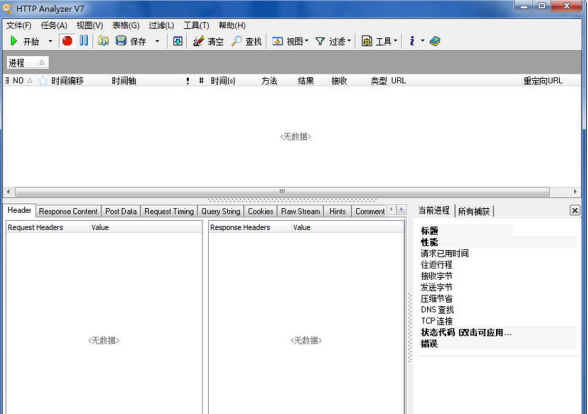Switch to the Query String tab
The width and height of the screenshot is (588, 414).
pyautogui.click(x=220, y=212)
